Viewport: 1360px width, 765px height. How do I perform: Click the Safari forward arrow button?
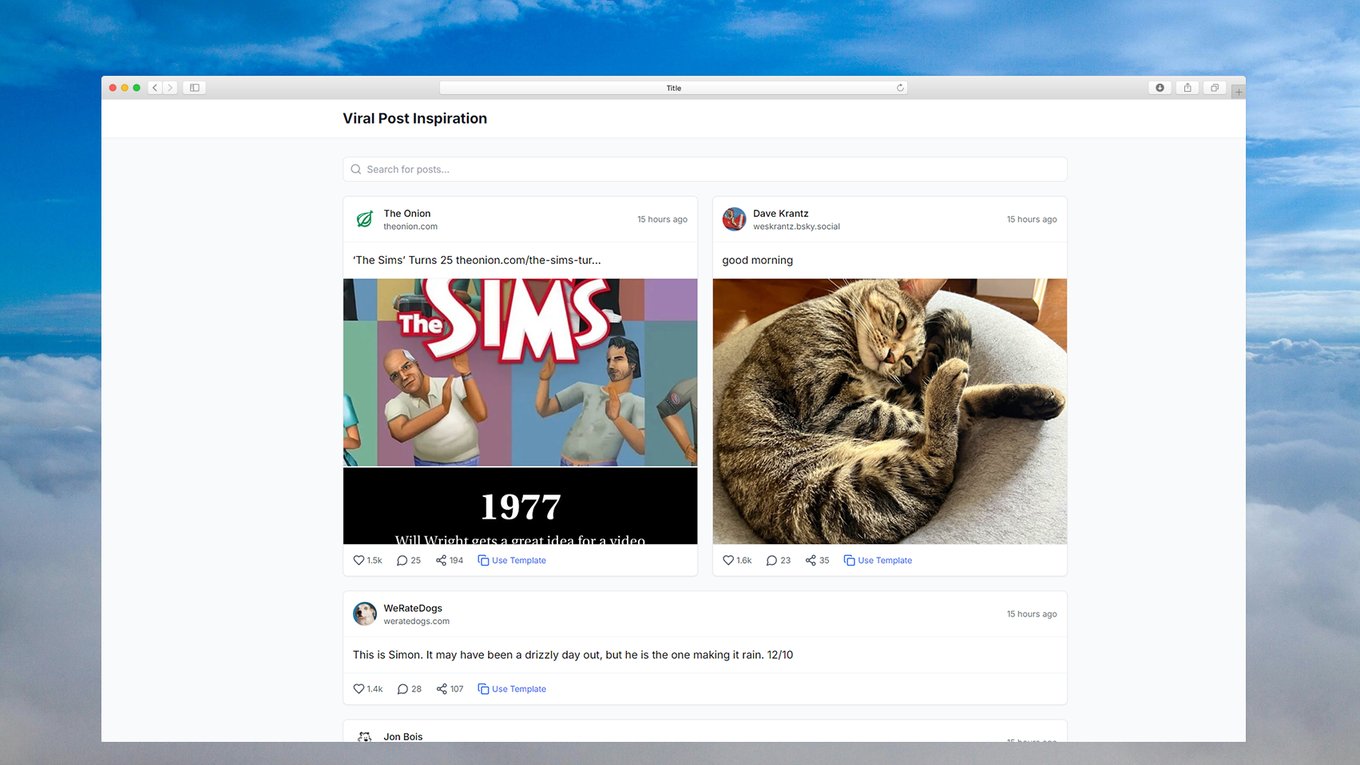[170, 88]
